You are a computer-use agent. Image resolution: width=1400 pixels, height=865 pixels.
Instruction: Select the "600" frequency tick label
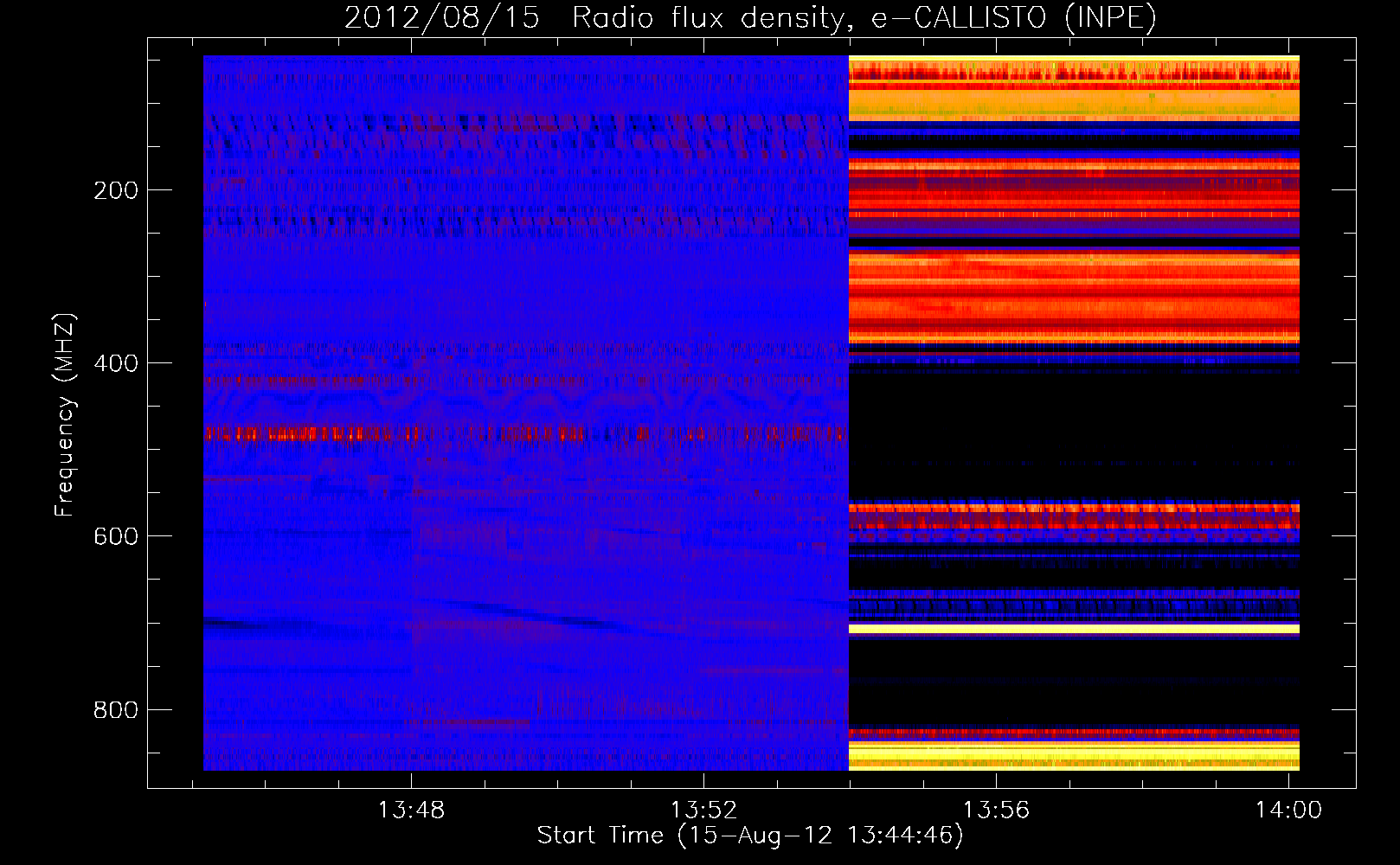(x=116, y=536)
